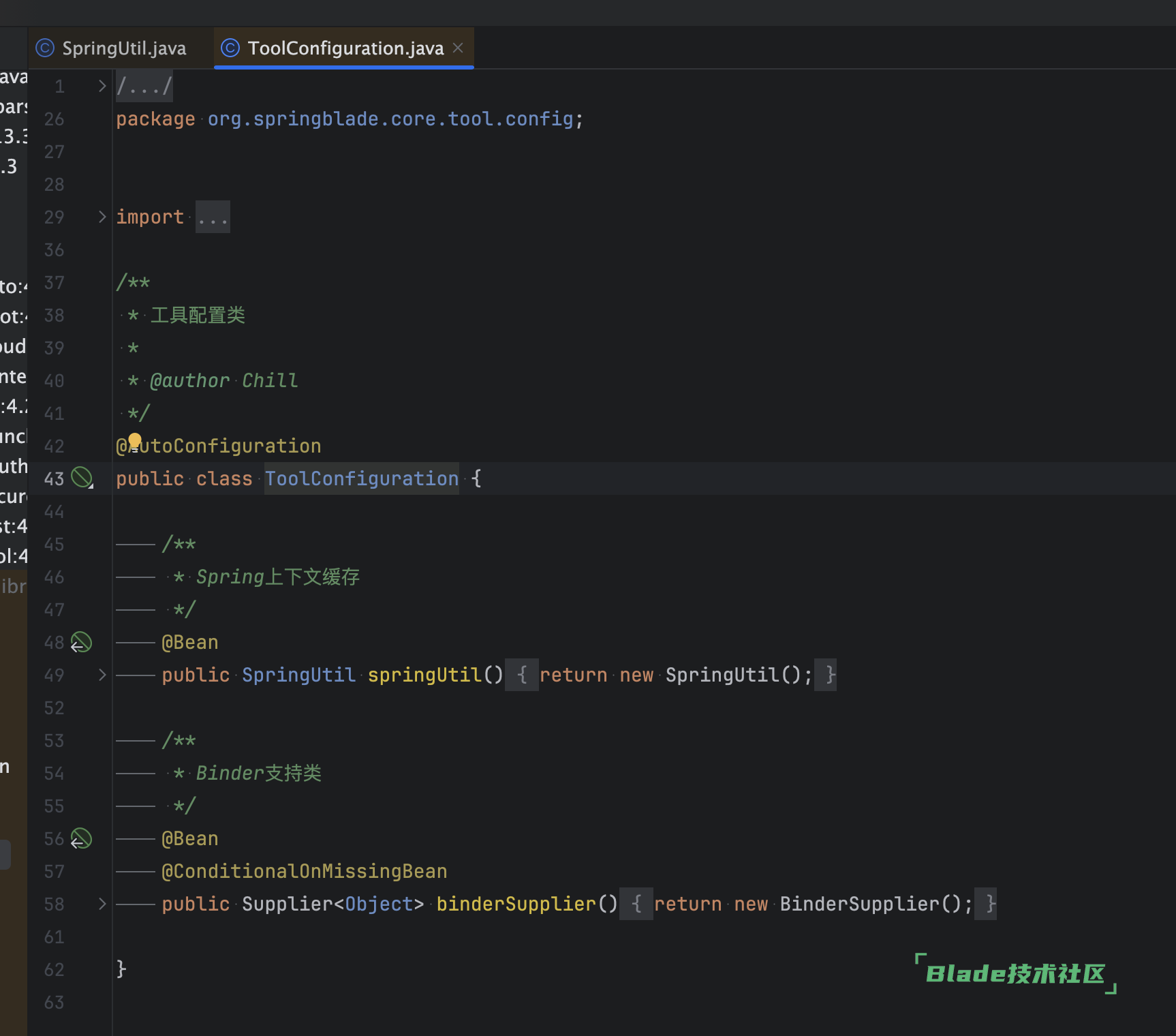1176x1036 pixels.
Task: Click the @author Chill doc tag
Action: coord(224,380)
